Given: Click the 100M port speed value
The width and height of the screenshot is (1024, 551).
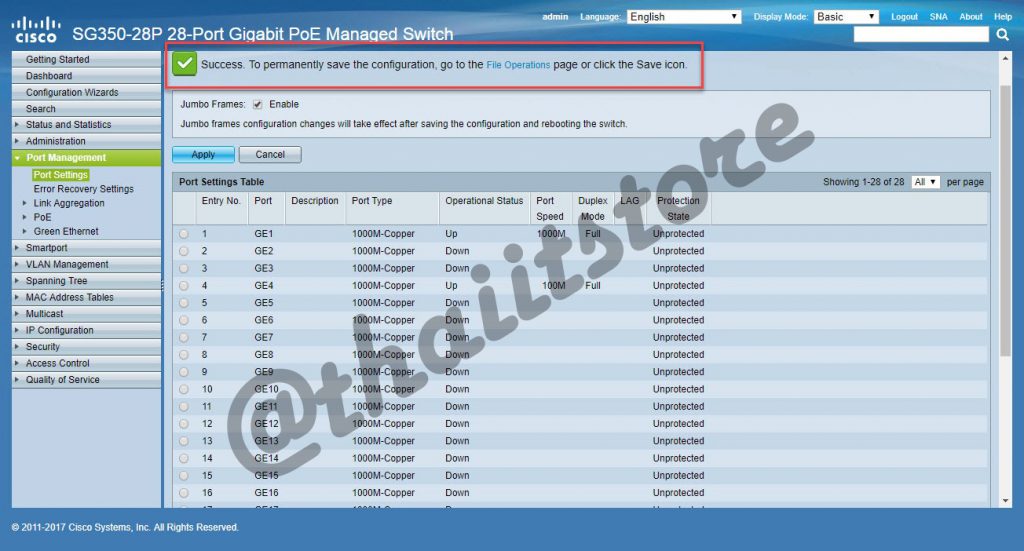Looking at the screenshot, I should 553,285.
